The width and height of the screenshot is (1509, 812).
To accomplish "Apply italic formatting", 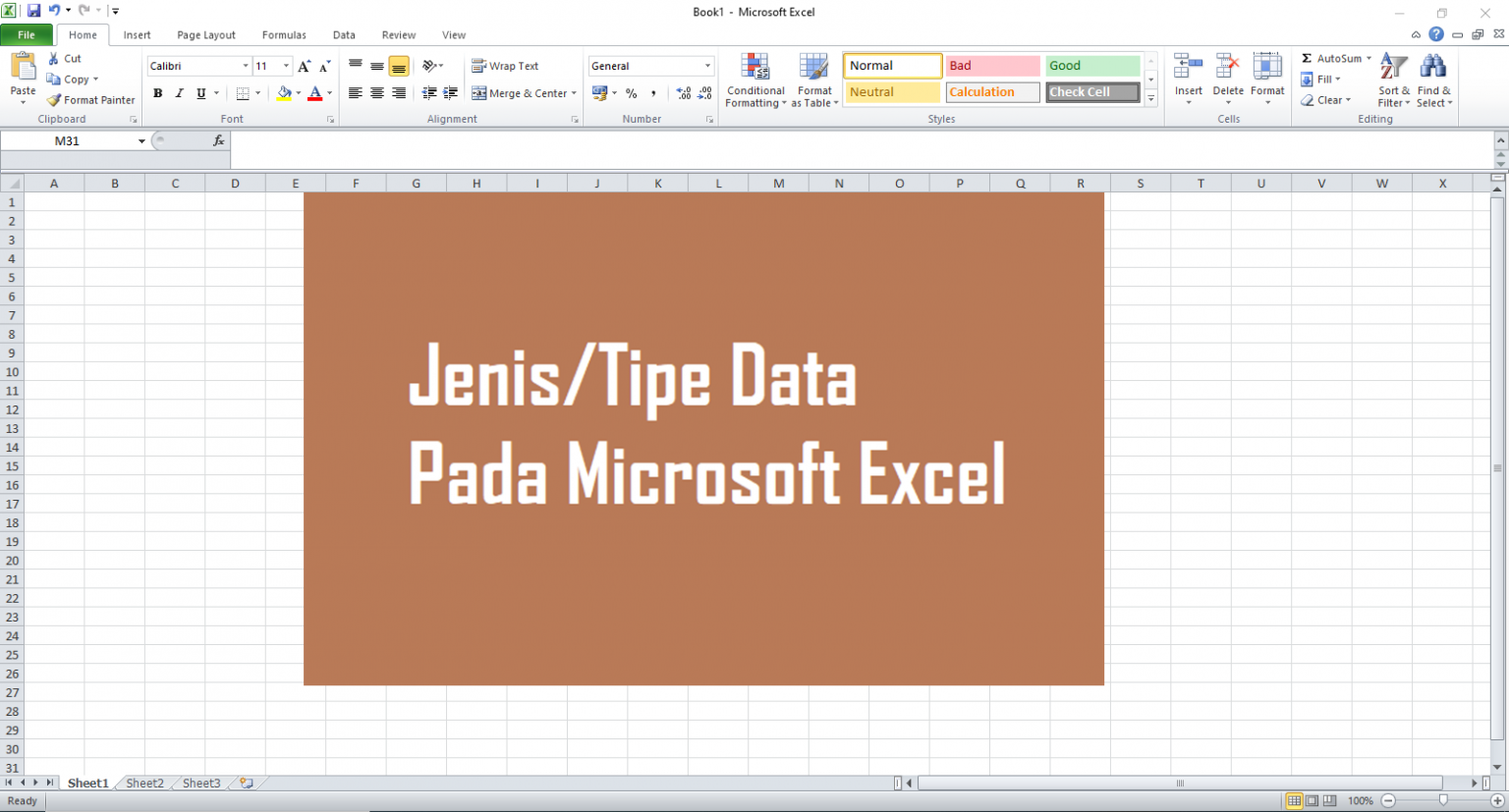I will (179, 93).
